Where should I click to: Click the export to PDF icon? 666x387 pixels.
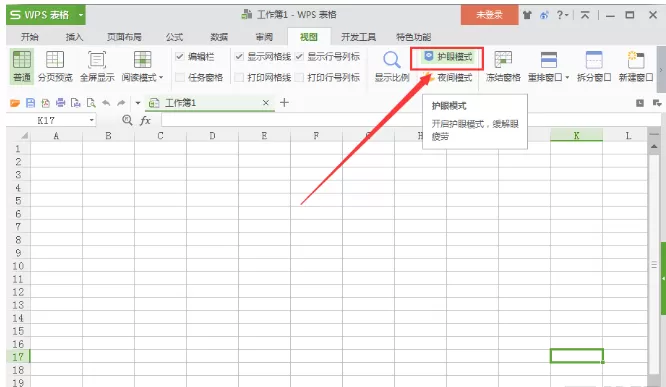coord(45,103)
